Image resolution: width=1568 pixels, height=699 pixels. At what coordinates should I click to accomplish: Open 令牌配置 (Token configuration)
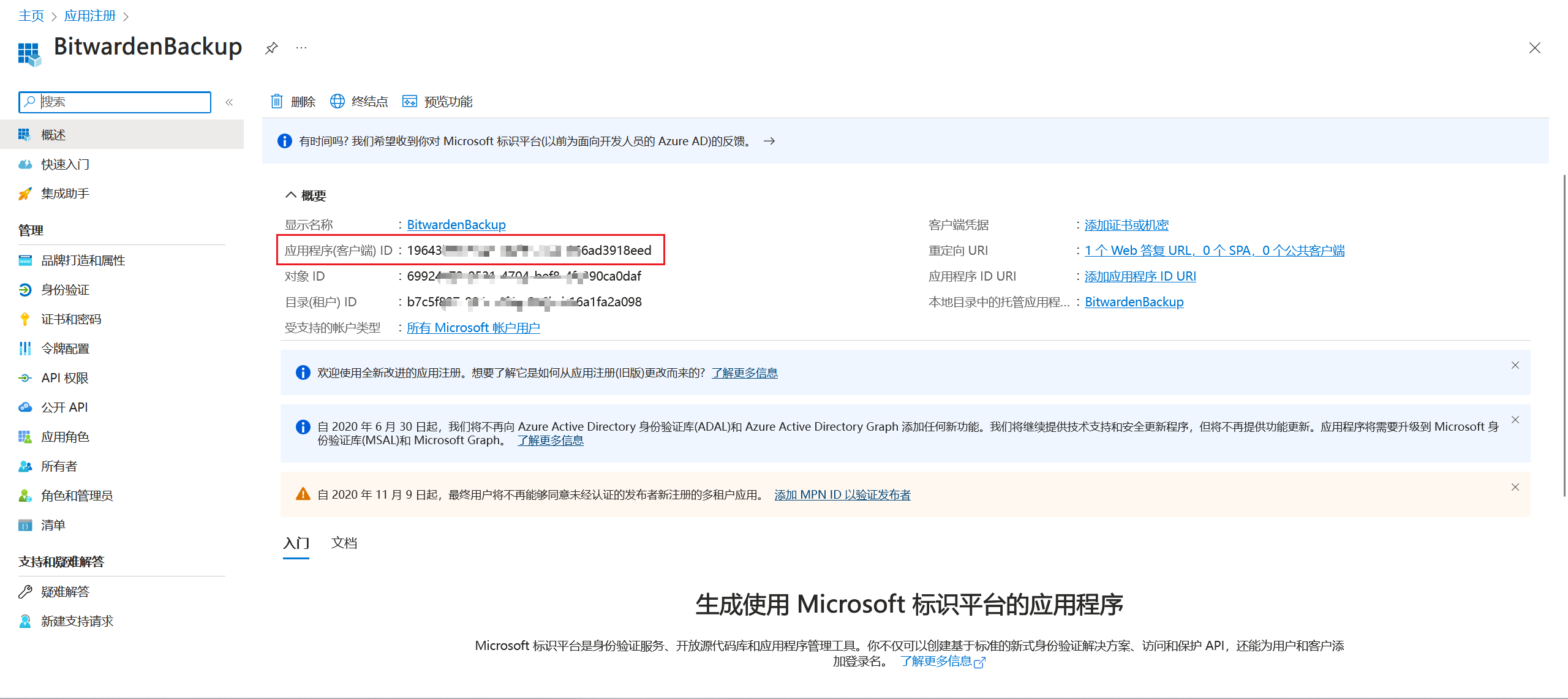pyautogui.click(x=65, y=348)
